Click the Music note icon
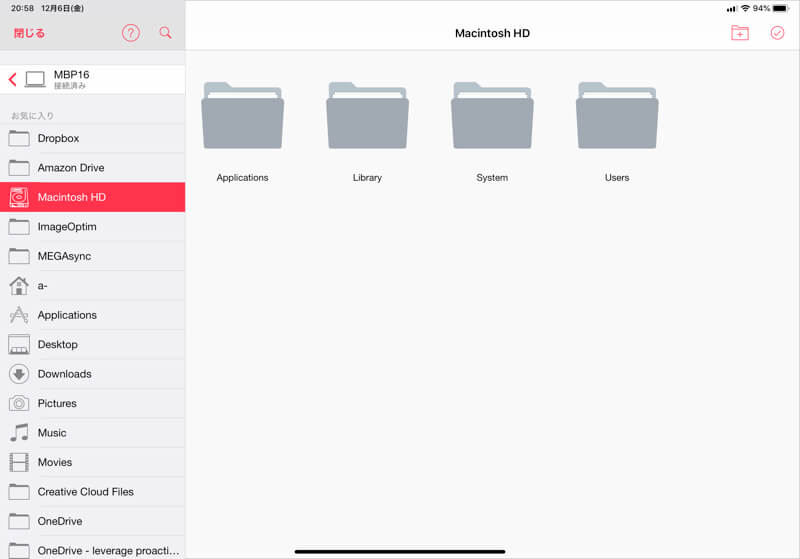Viewport: 800px width, 559px height. point(19,433)
